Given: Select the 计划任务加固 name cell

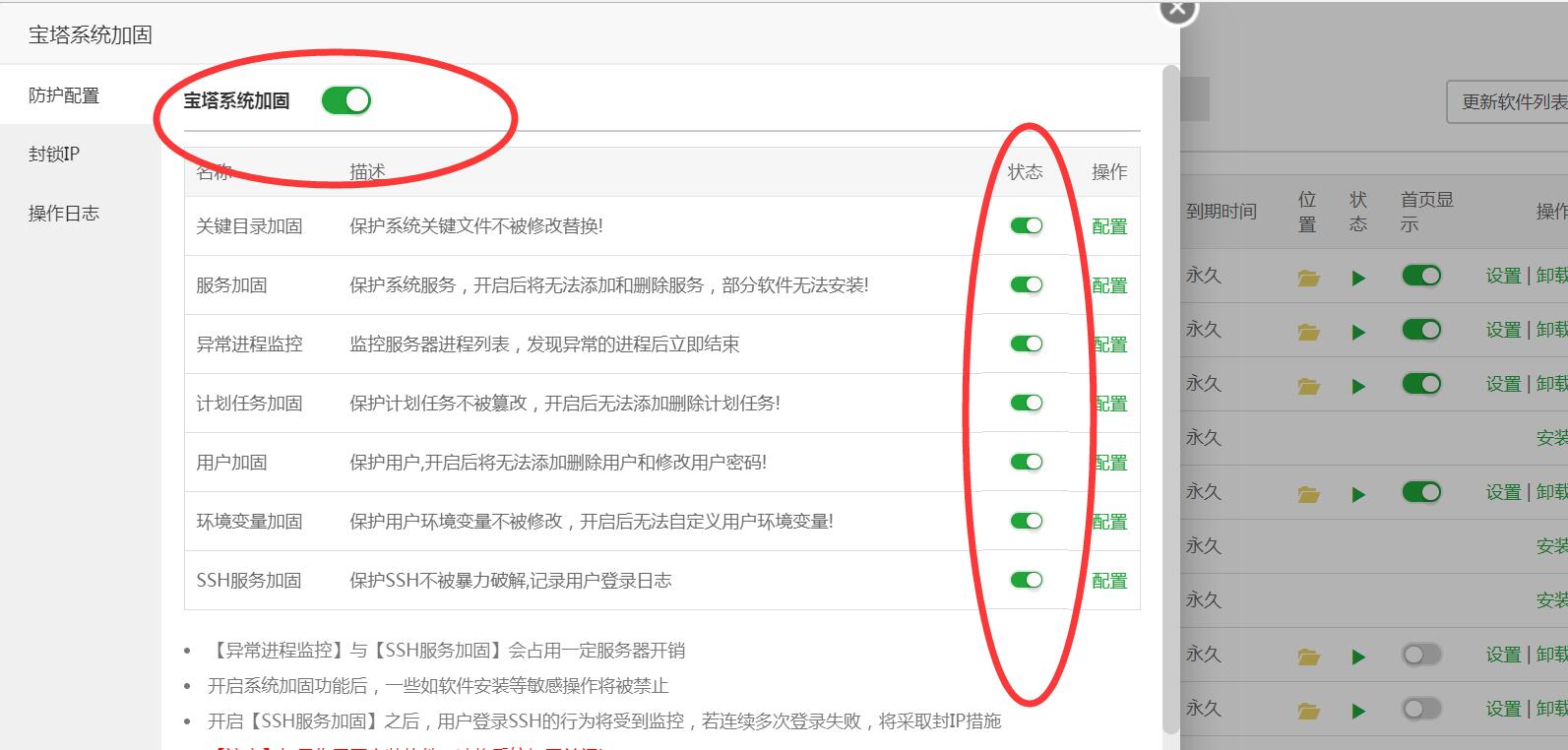Looking at the screenshot, I should pyautogui.click(x=249, y=404).
